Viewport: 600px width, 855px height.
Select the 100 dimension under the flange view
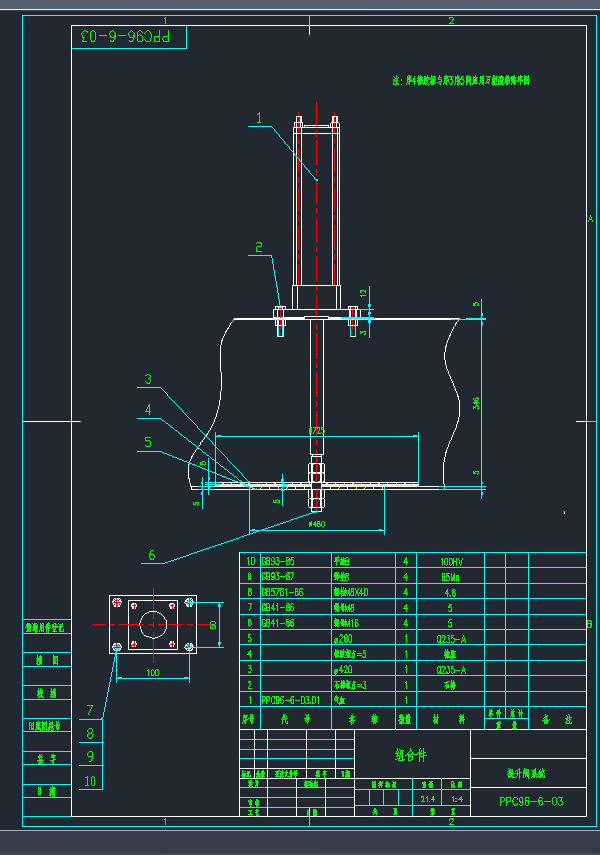(153, 673)
